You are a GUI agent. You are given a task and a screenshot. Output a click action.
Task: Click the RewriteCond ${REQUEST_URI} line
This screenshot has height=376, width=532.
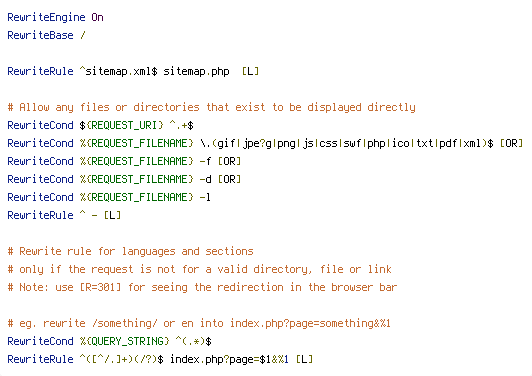pos(100,126)
